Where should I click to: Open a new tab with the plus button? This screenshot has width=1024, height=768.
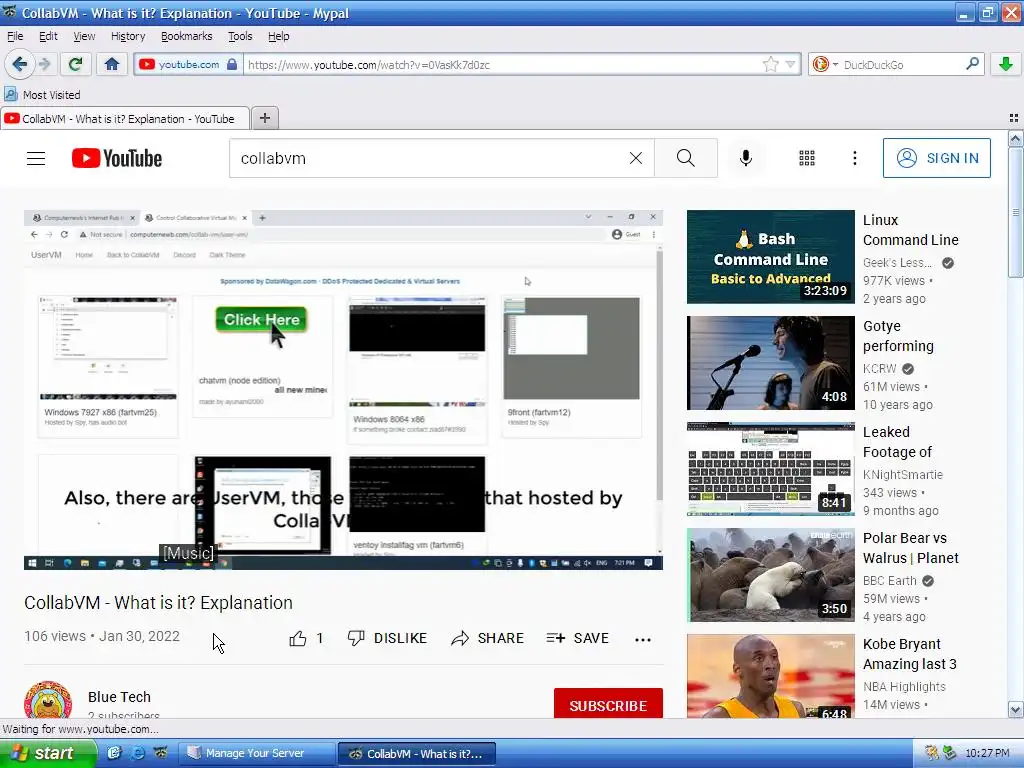[x=264, y=118]
